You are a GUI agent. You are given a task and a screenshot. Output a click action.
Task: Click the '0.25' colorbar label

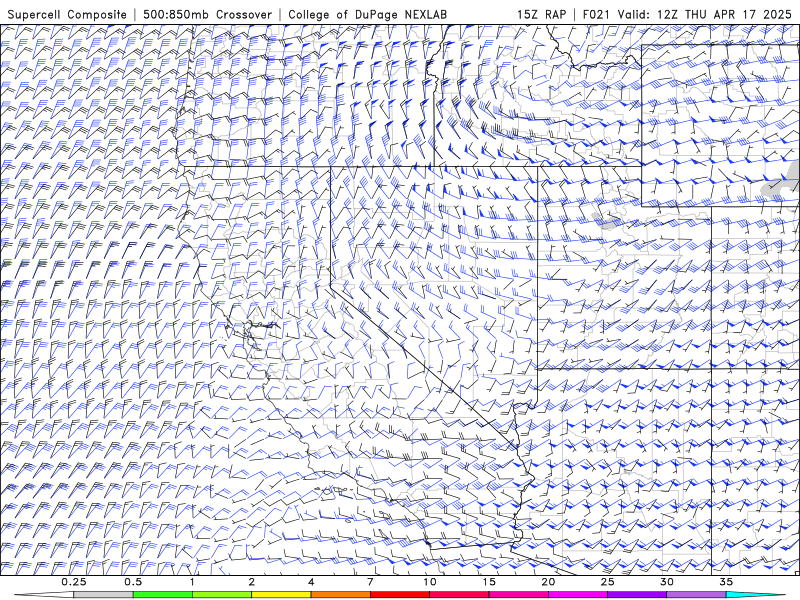point(73,582)
